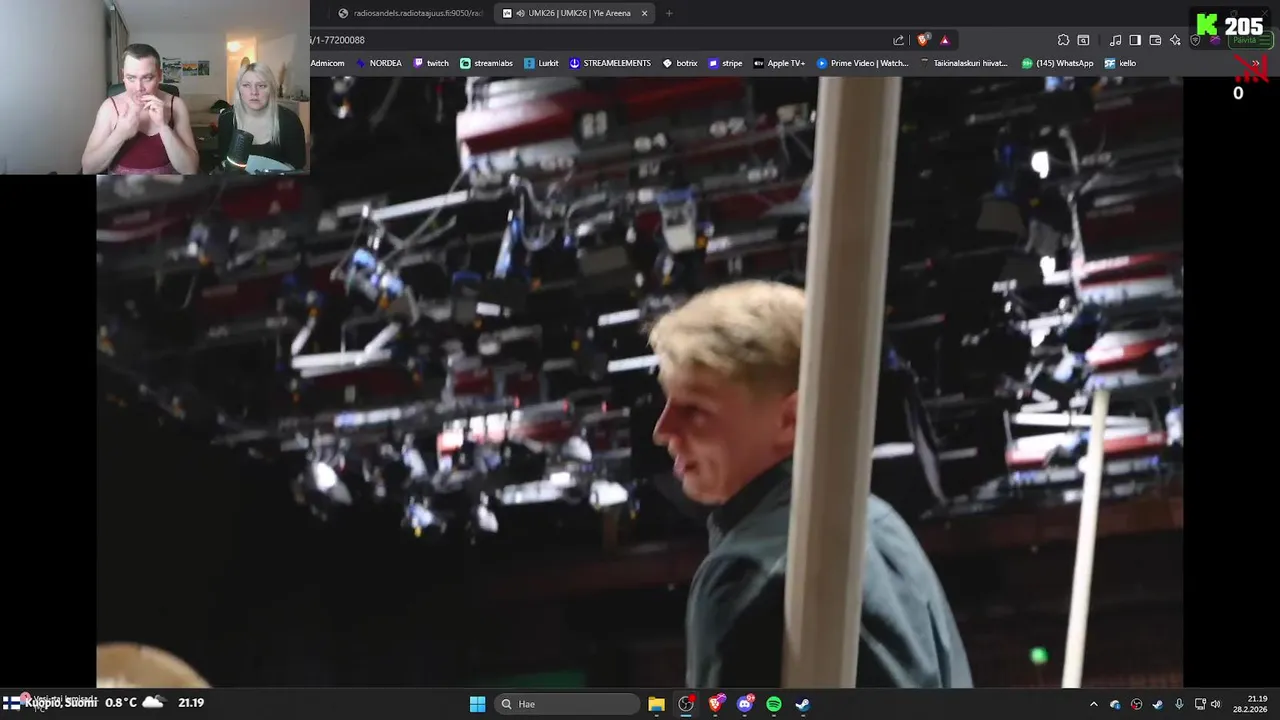Open OBS Studio taskbar icon
Screen dimensions: 1280x720
[x=686, y=704]
